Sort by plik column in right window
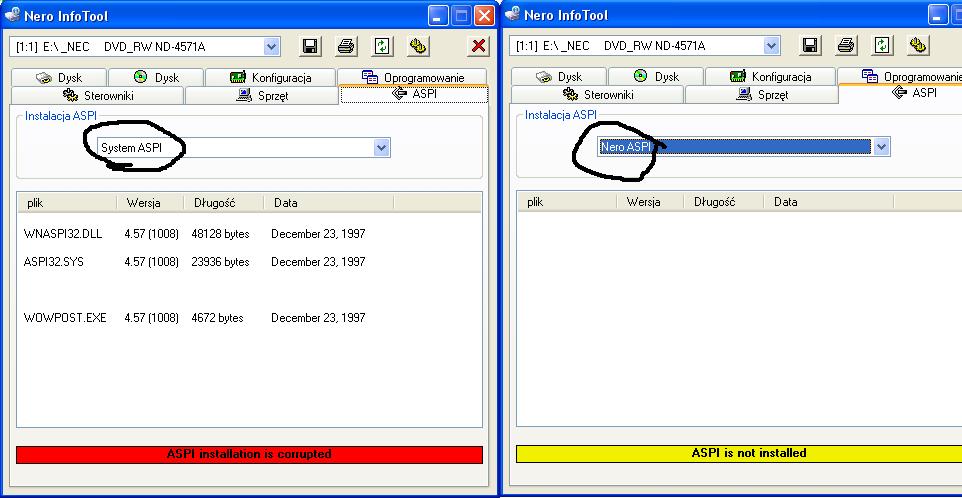The image size is (962, 498). [567, 202]
